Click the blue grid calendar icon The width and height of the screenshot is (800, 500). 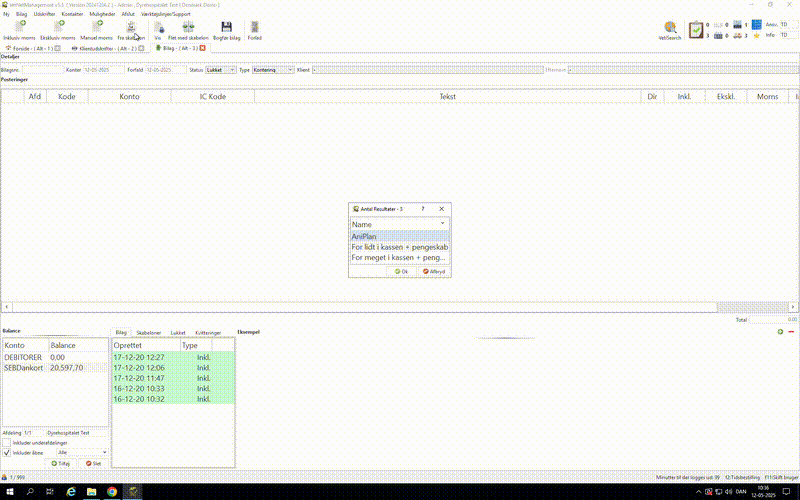(x=757, y=24)
